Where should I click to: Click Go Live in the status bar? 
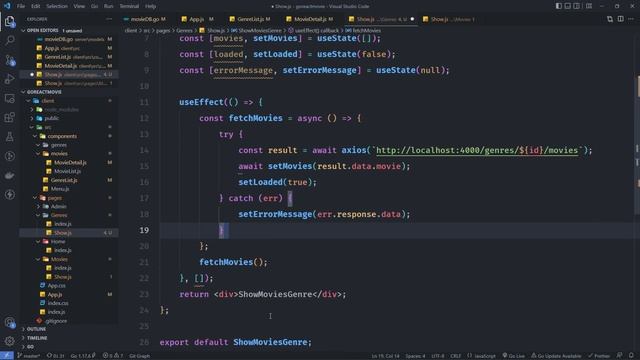click(x=513, y=356)
